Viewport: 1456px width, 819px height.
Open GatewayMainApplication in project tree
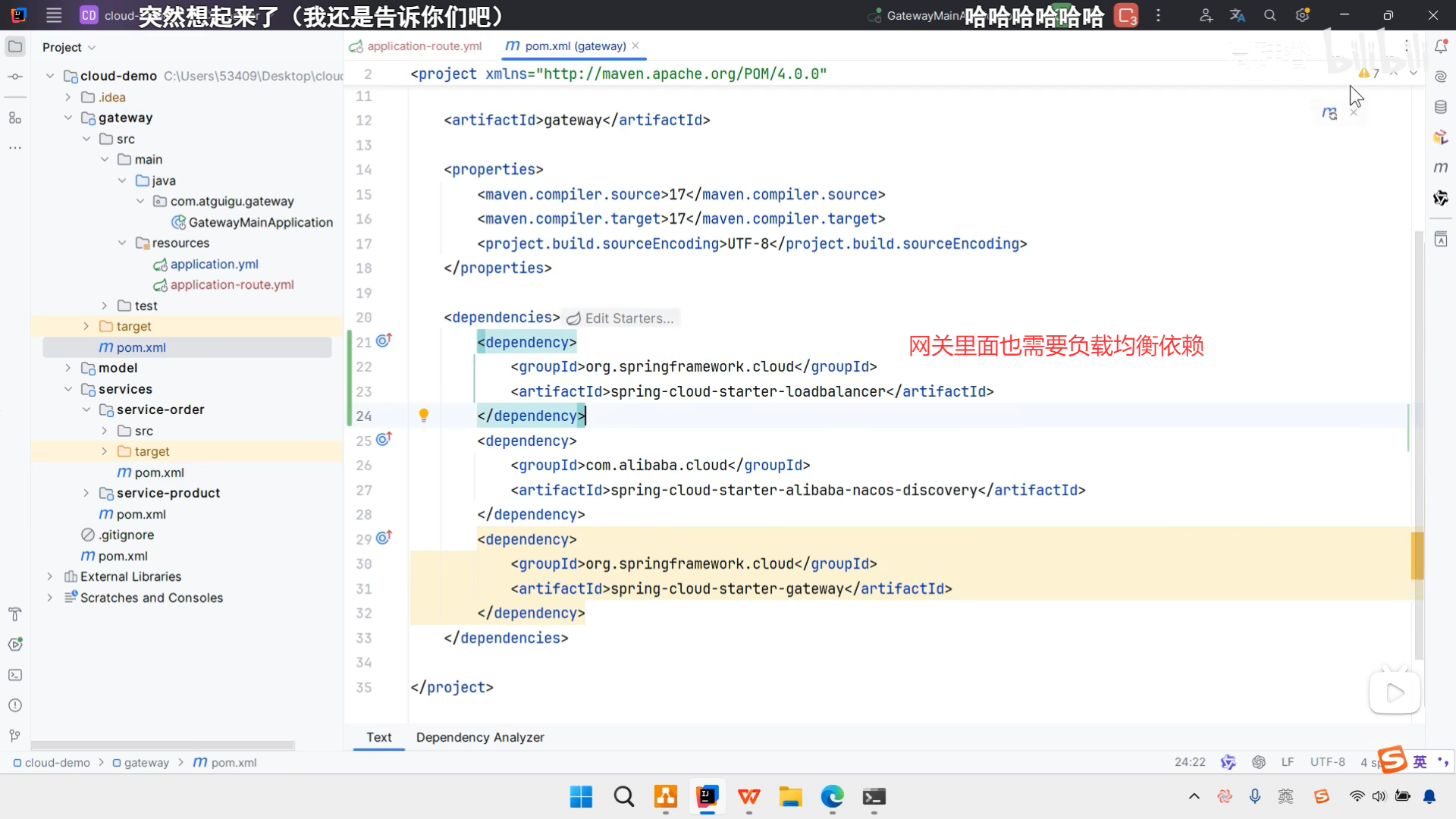[x=260, y=222]
